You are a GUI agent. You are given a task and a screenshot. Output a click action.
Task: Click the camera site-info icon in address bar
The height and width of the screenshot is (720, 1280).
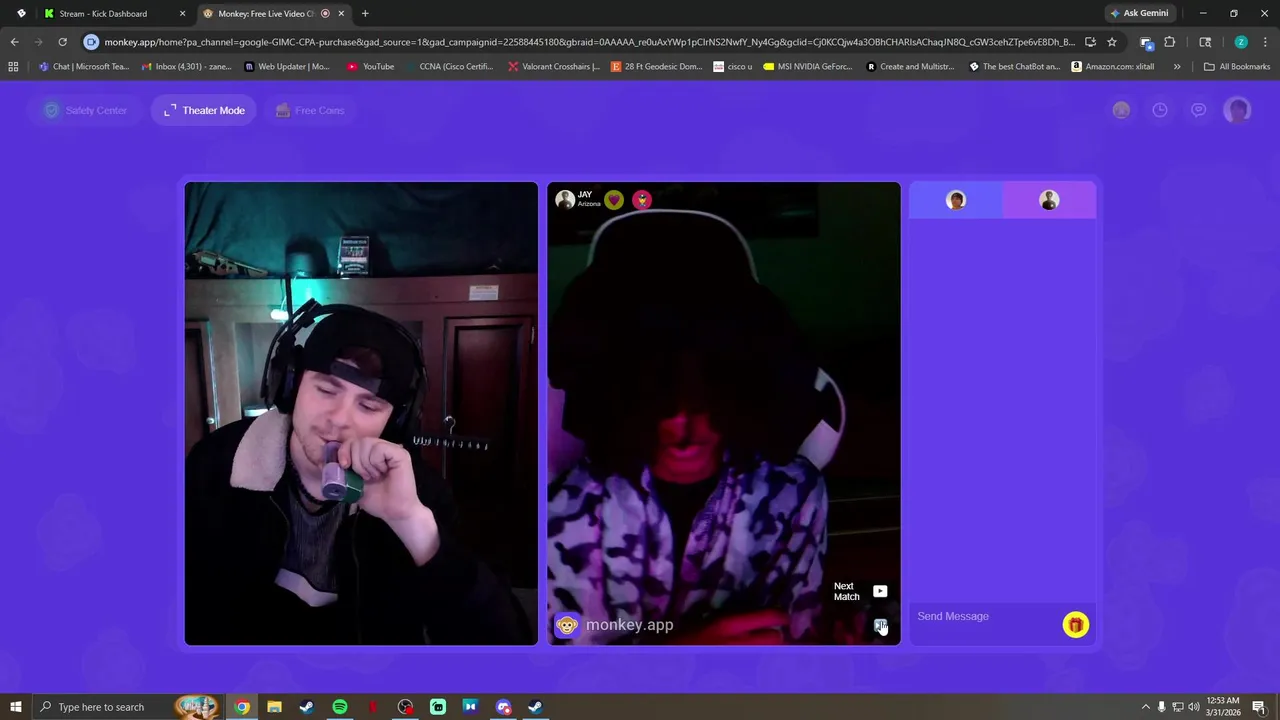(91, 42)
